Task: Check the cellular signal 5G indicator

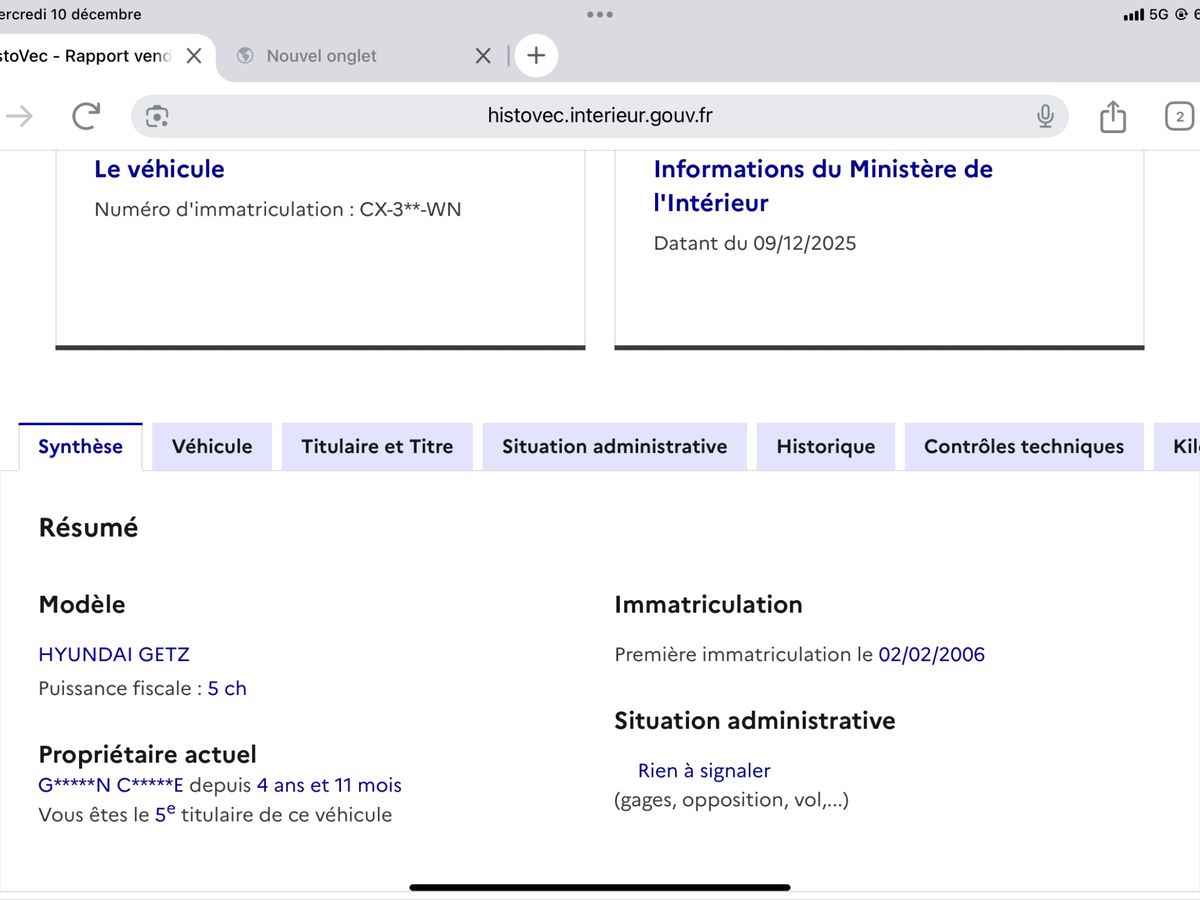Action: [x=1146, y=14]
